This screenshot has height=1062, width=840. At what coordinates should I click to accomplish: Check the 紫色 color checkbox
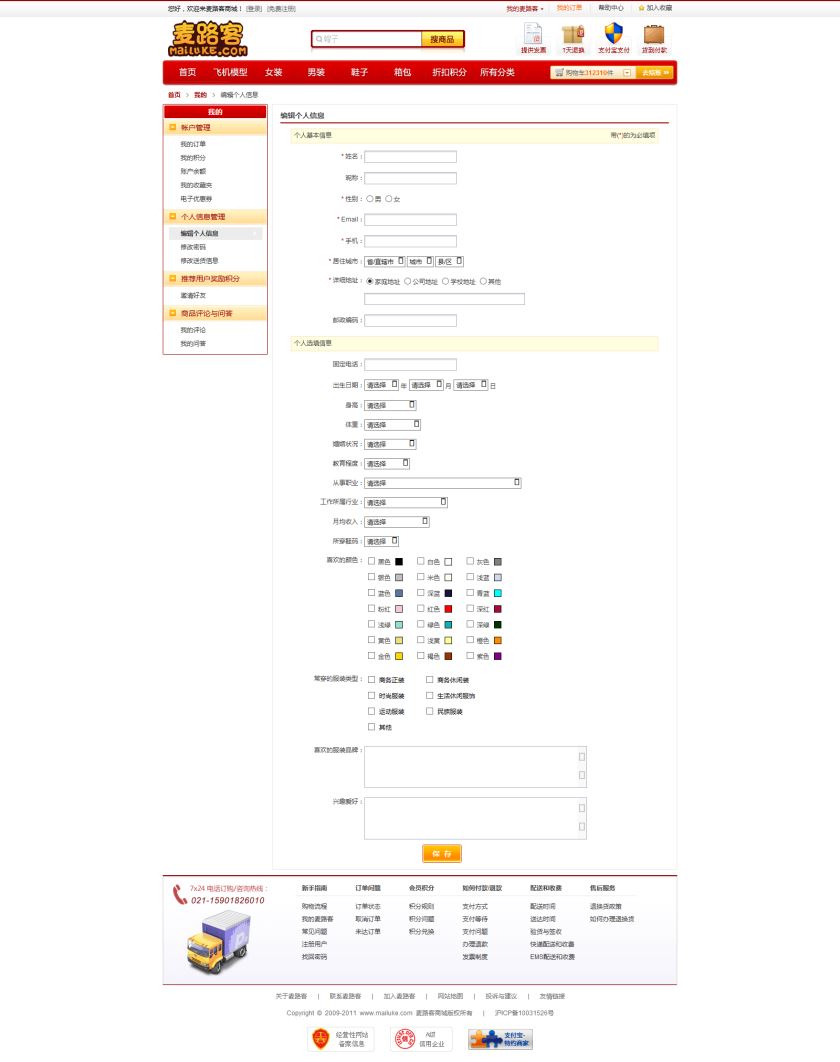point(470,656)
